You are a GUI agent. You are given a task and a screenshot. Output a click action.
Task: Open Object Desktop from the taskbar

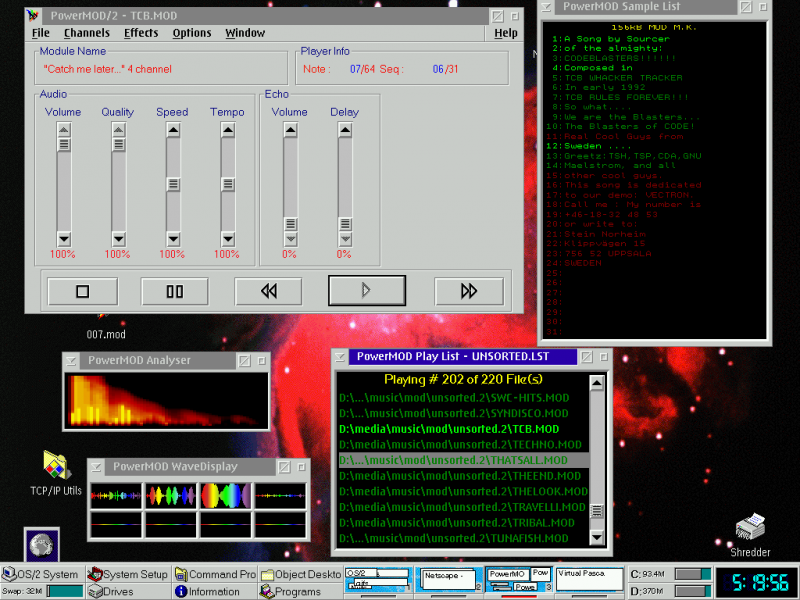[x=301, y=574]
